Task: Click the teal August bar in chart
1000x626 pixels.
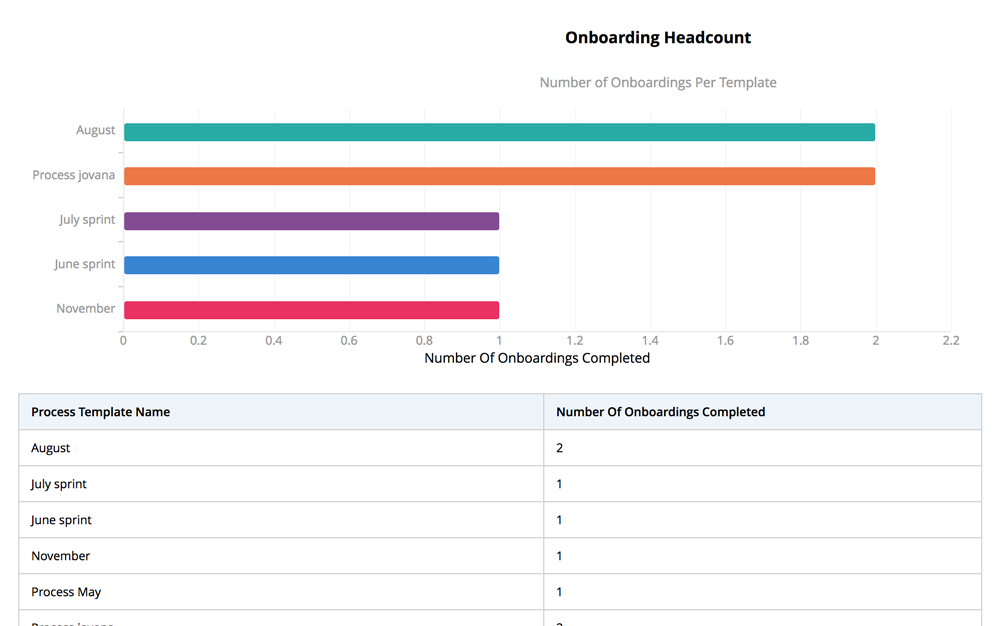Action: click(499, 132)
